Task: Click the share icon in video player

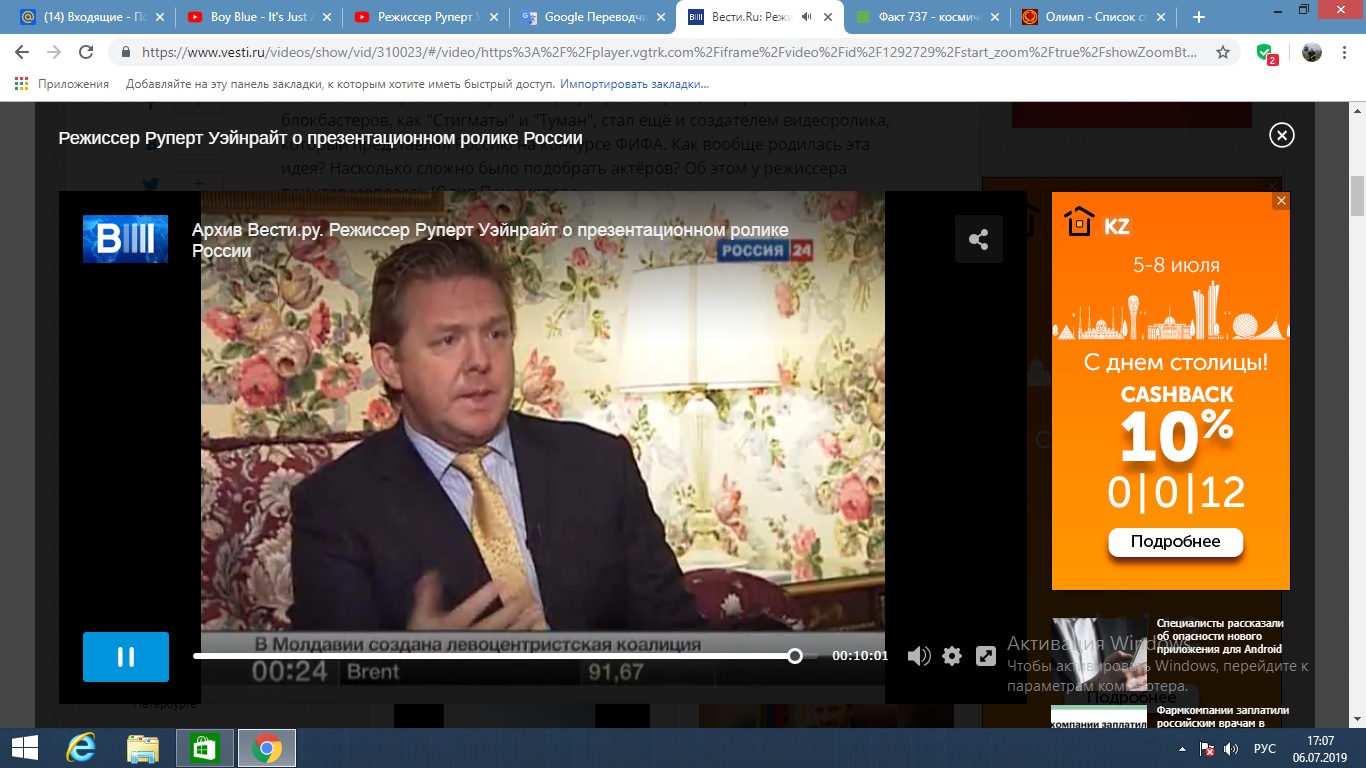Action: tap(979, 239)
